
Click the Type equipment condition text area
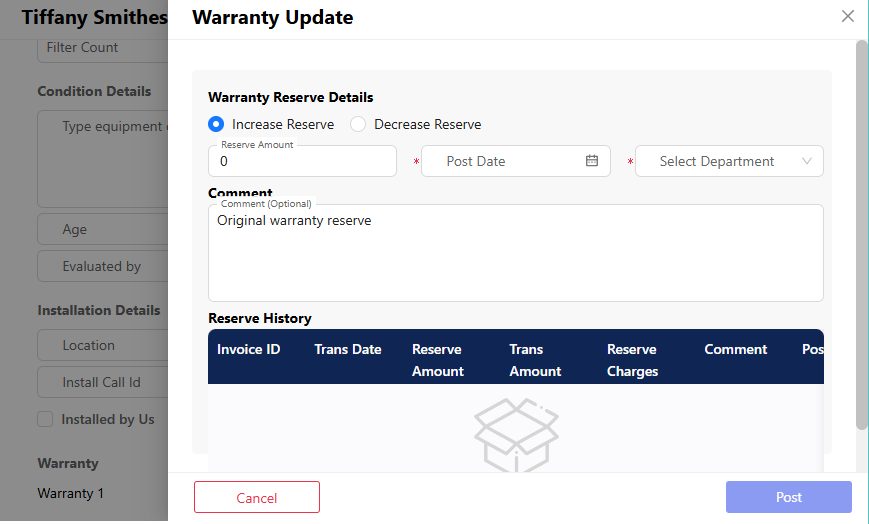(103, 159)
